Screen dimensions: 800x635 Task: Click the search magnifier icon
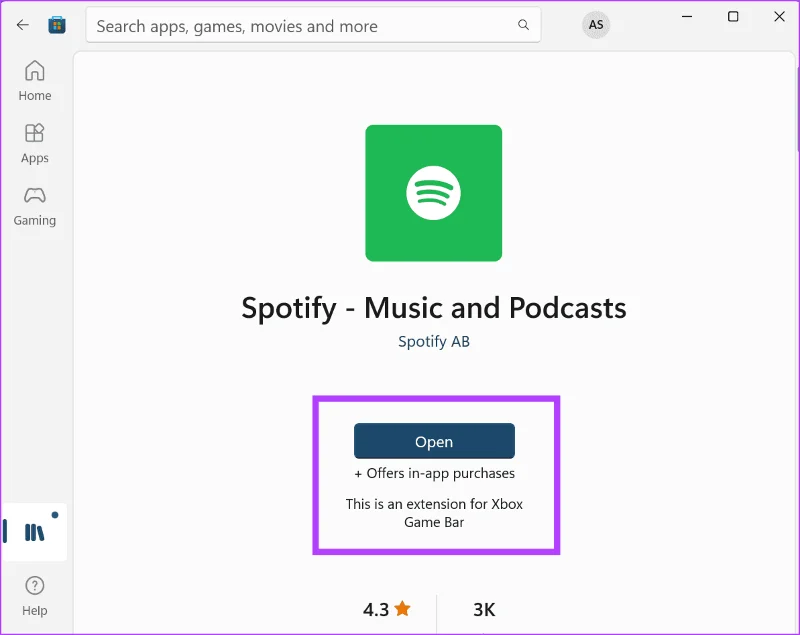coord(523,24)
